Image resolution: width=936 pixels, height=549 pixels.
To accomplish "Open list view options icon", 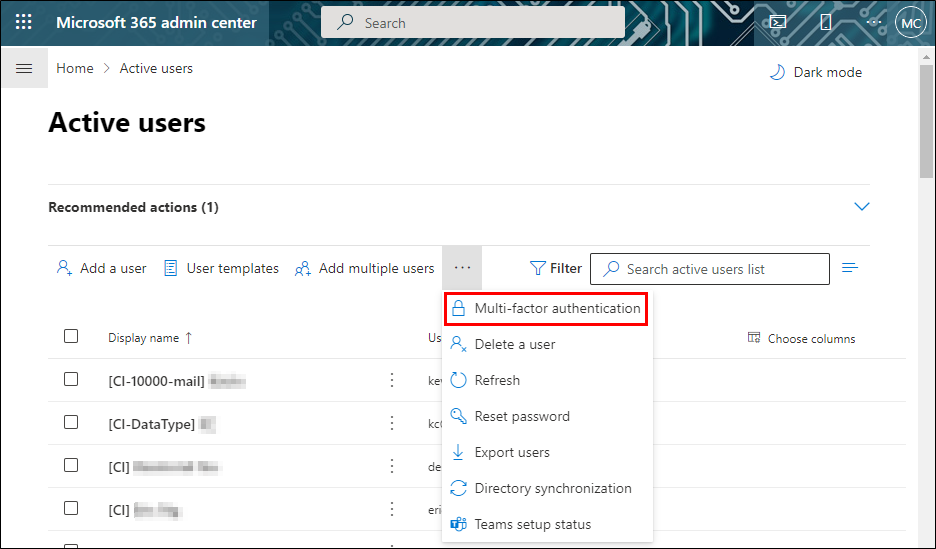I will (x=850, y=268).
